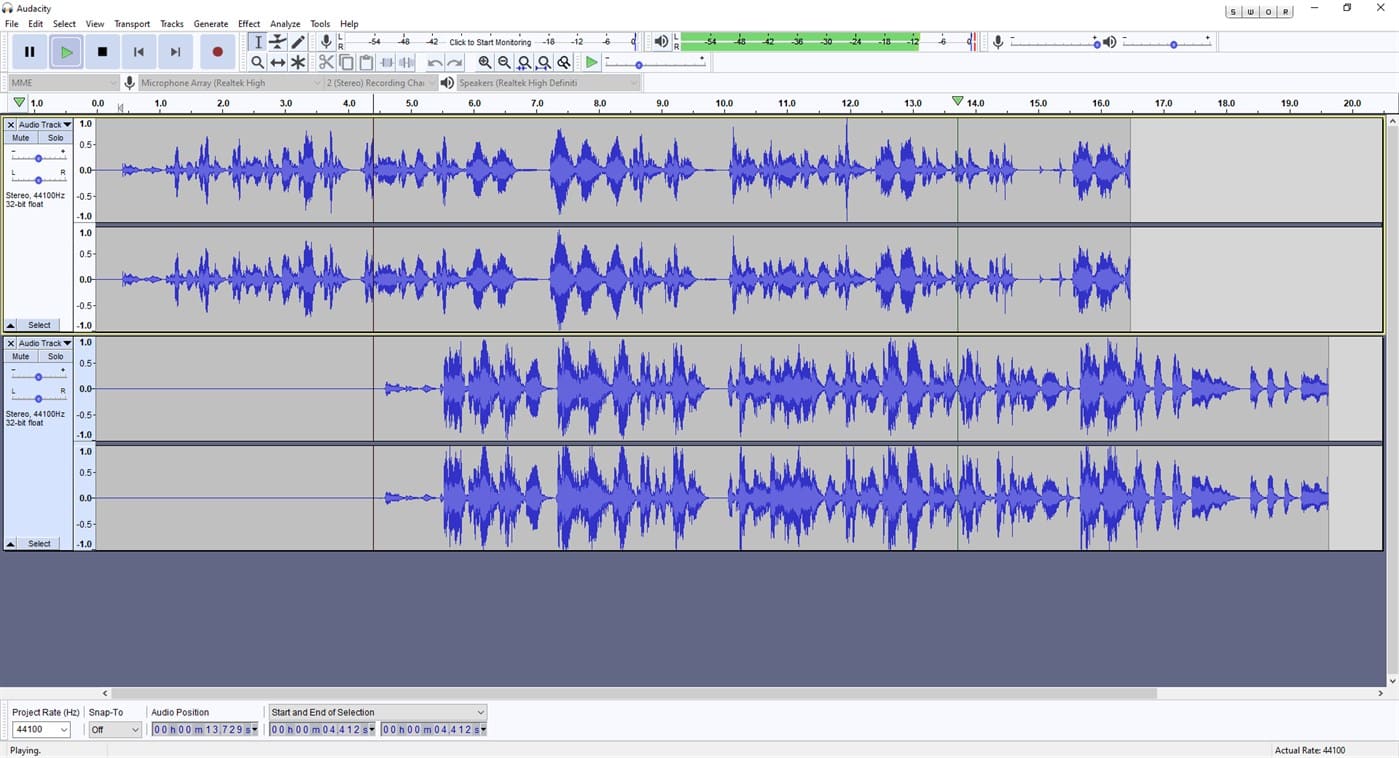Open the File menu
Image resolution: width=1399 pixels, height=758 pixels.
(11, 24)
